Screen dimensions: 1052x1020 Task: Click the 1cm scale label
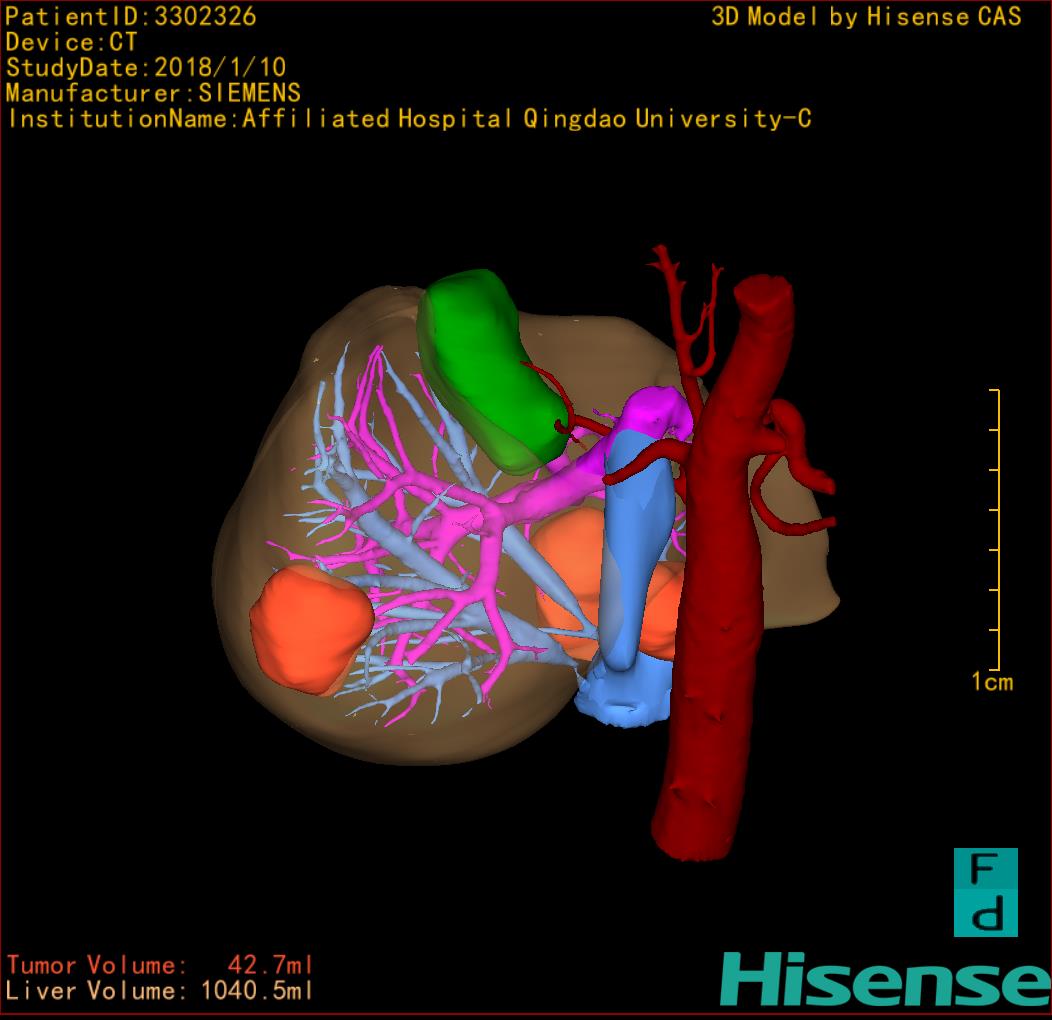992,683
